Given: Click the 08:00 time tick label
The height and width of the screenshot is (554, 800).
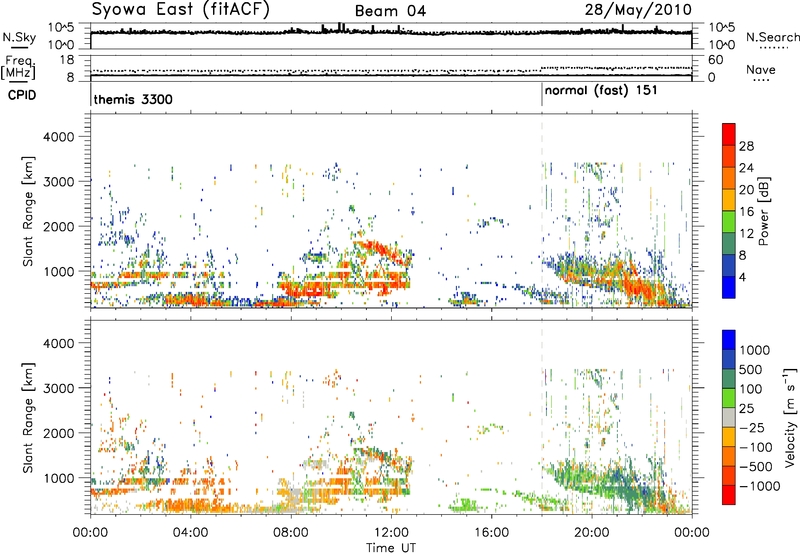Looking at the screenshot, I should [x=291, y=533].
